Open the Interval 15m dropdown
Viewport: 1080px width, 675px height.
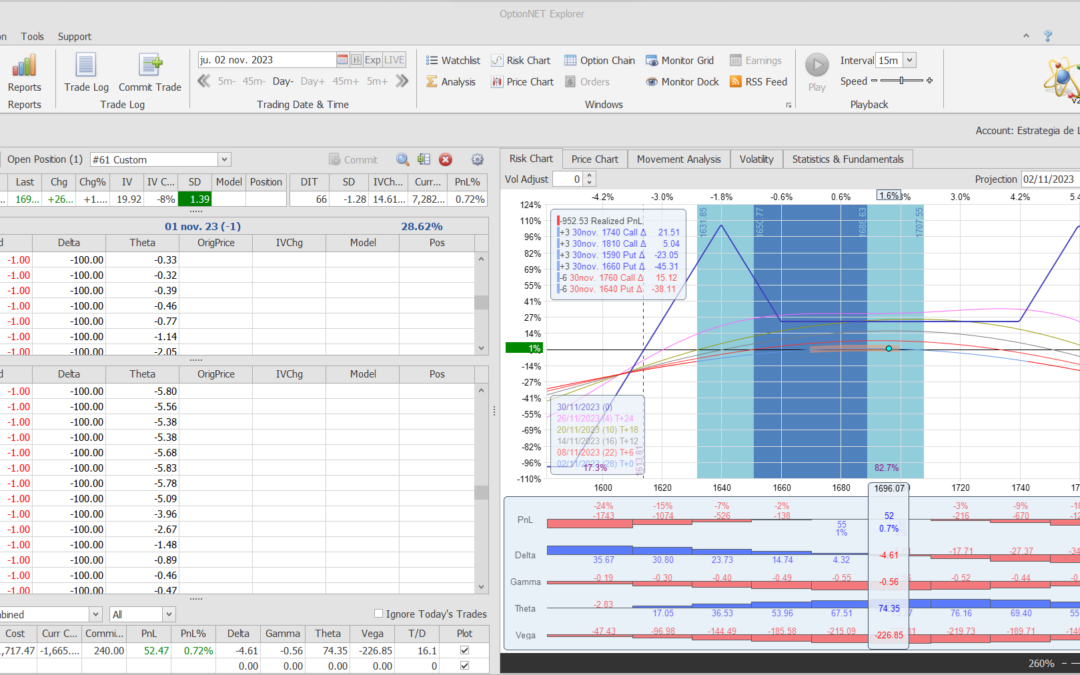[908, 60]
